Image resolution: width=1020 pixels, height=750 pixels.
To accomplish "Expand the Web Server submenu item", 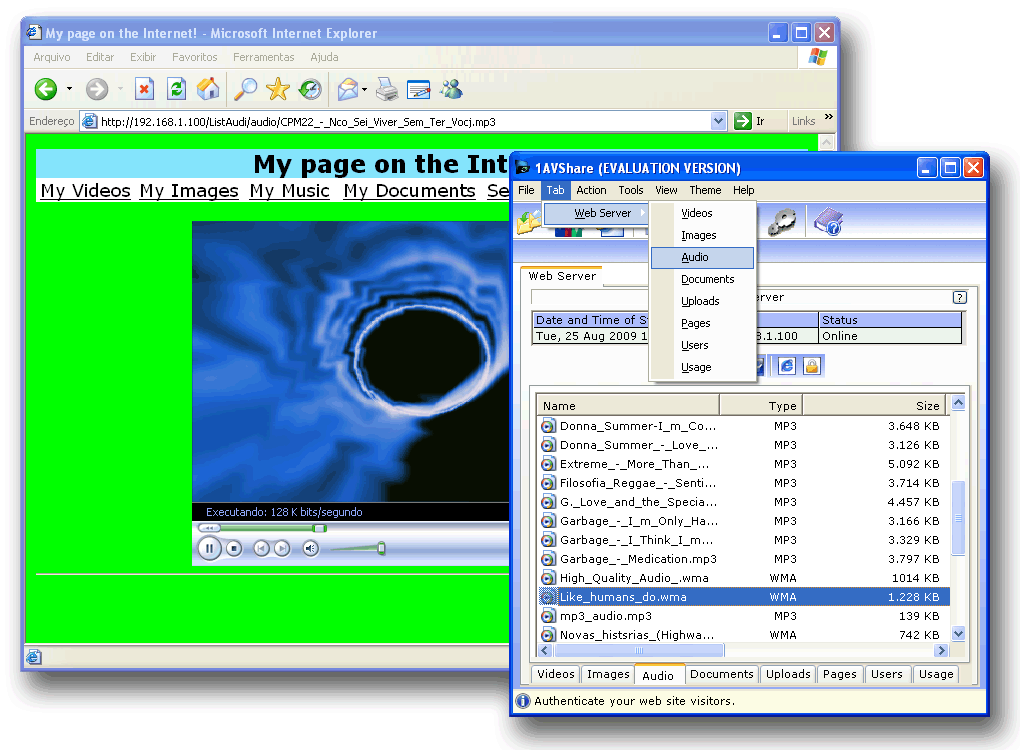I will coord(597,213).
